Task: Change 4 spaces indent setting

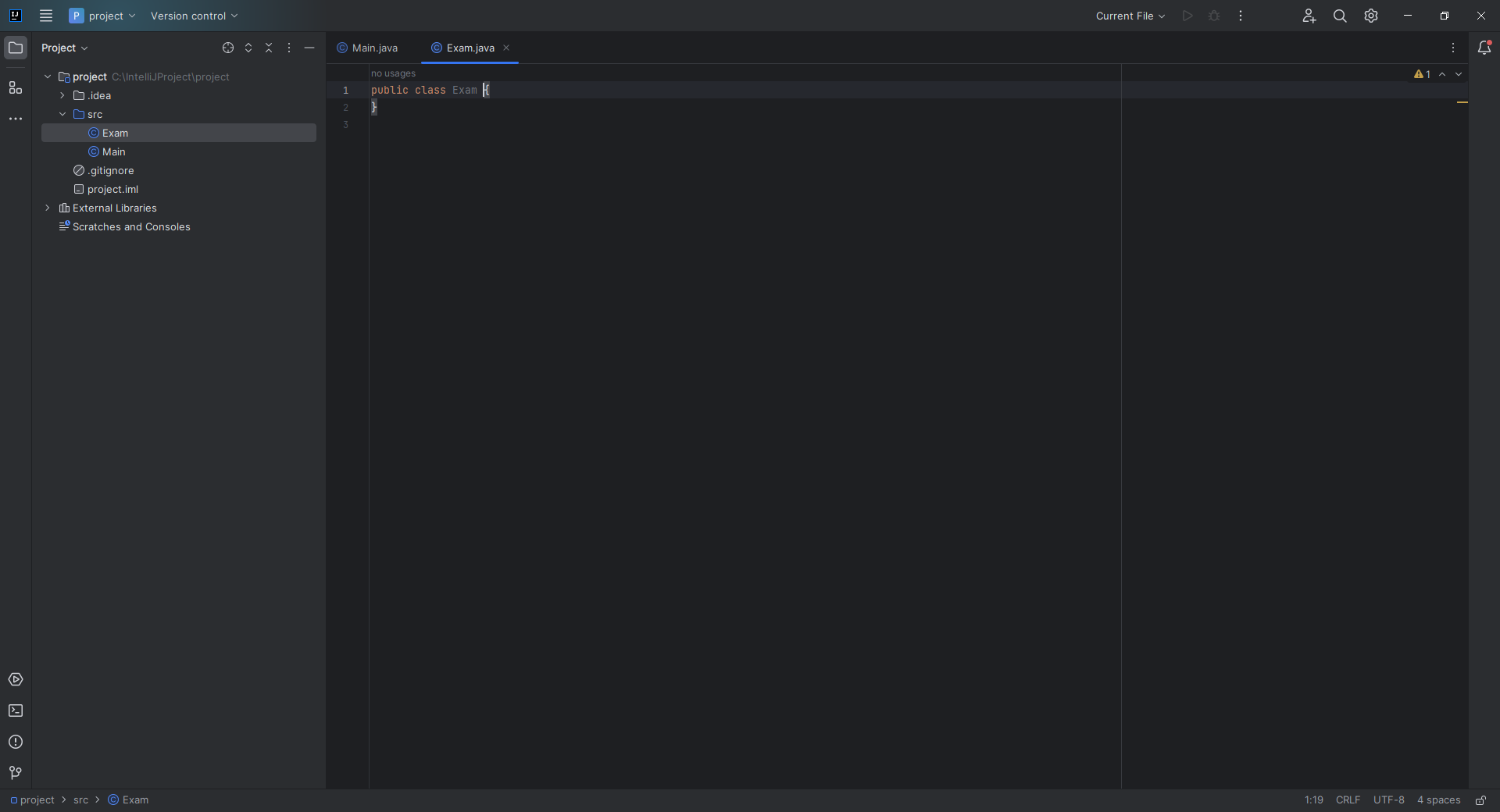Action: click(x=1439, y=800)
